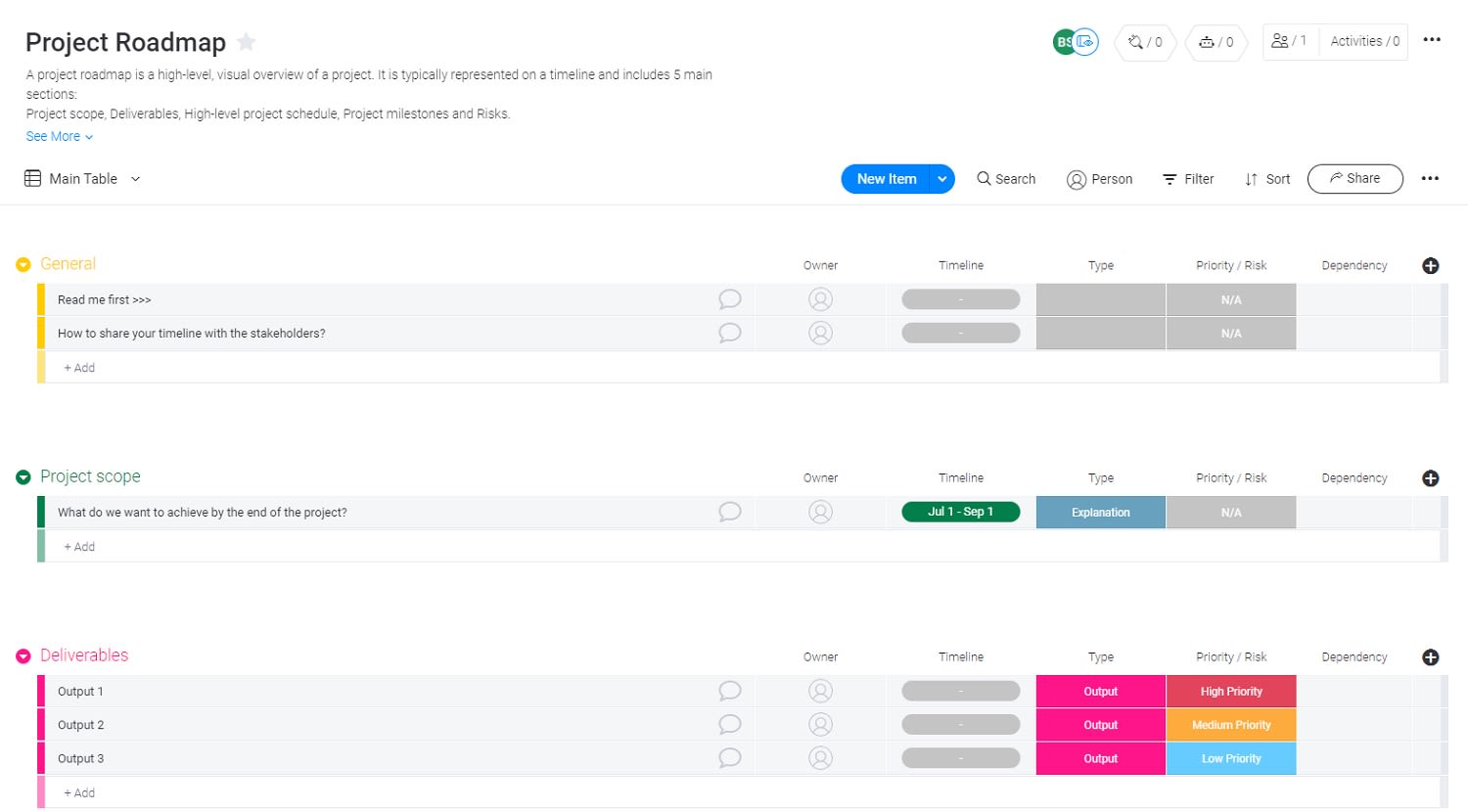
Task: Open the view options three-dot menu near Share
Action: click(1430, 179)
